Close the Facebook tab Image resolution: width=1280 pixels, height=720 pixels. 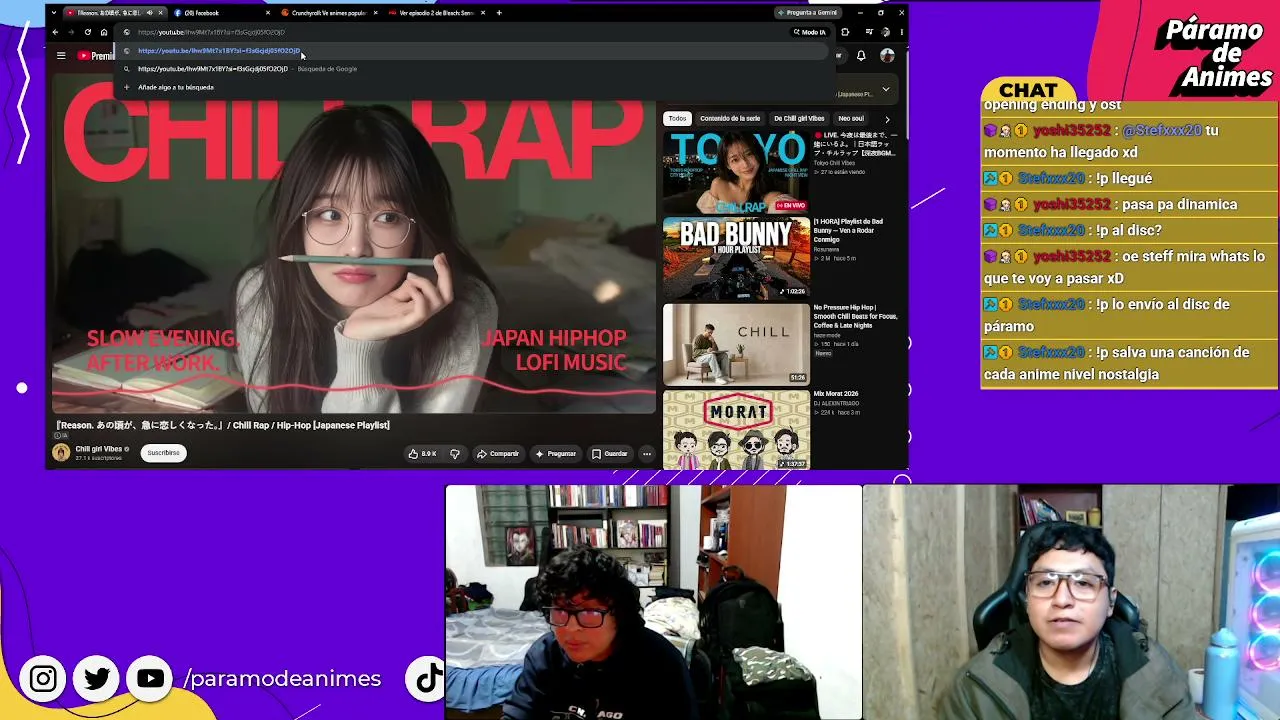[268, 13]
